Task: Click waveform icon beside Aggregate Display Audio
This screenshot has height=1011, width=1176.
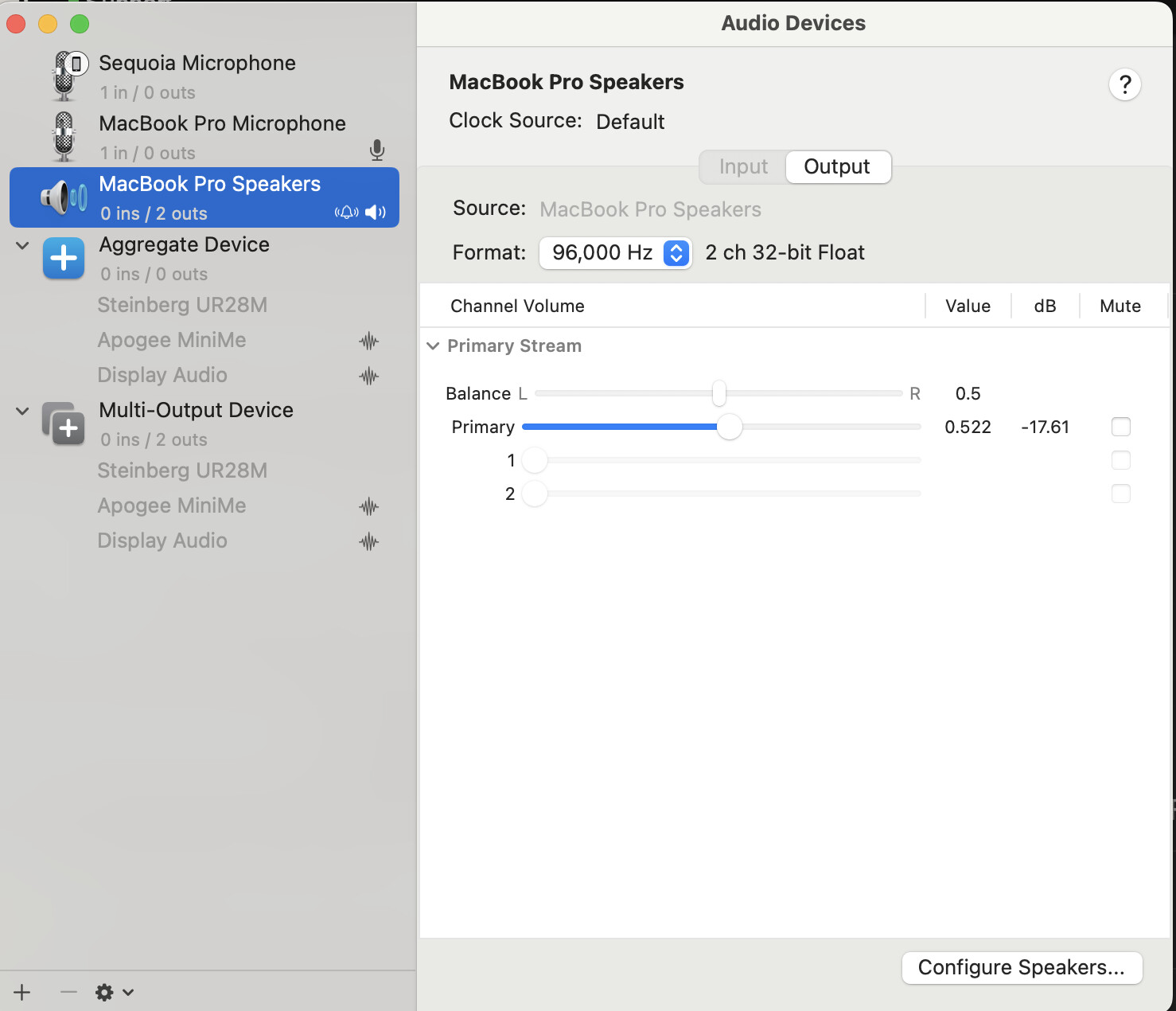Action: 368,376
